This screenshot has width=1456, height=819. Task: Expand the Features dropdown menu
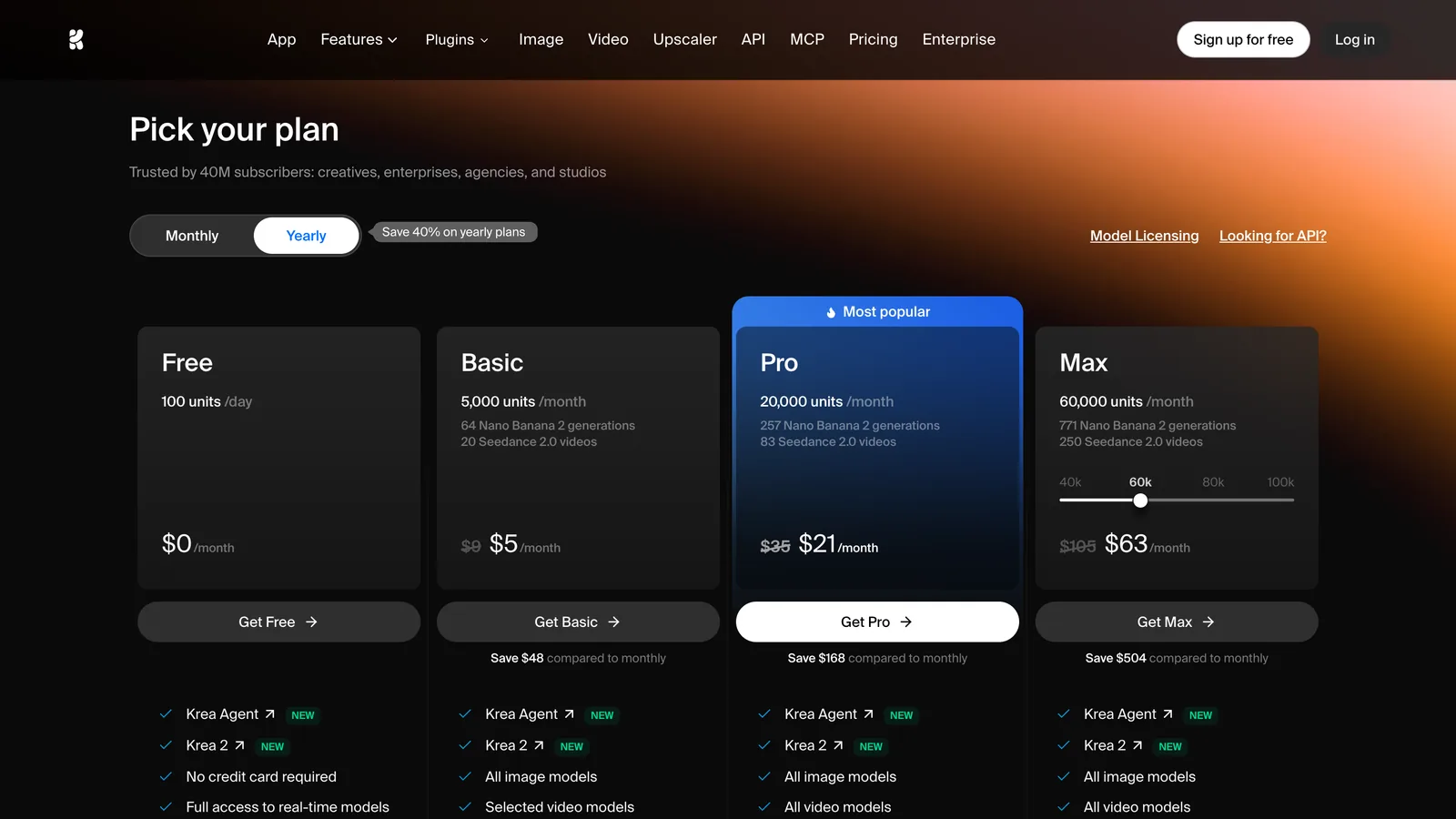359,39
